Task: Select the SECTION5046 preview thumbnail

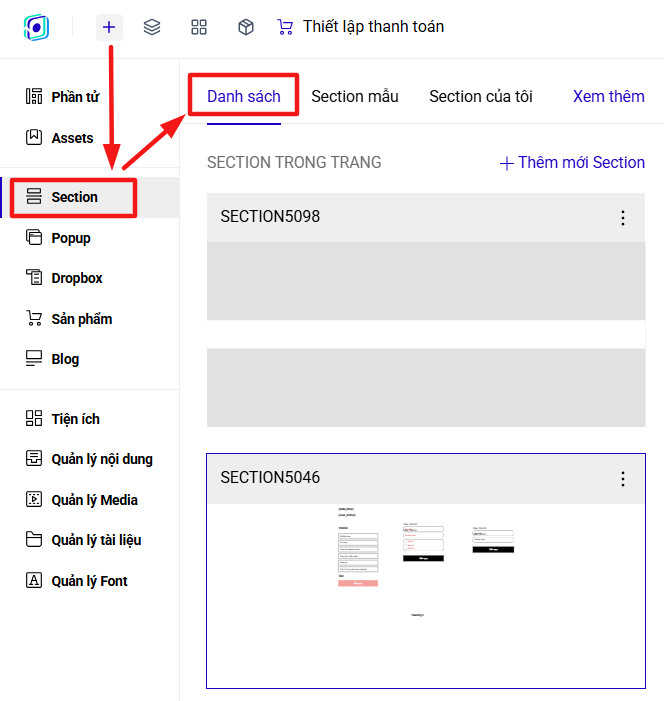Action: (426, 595)
